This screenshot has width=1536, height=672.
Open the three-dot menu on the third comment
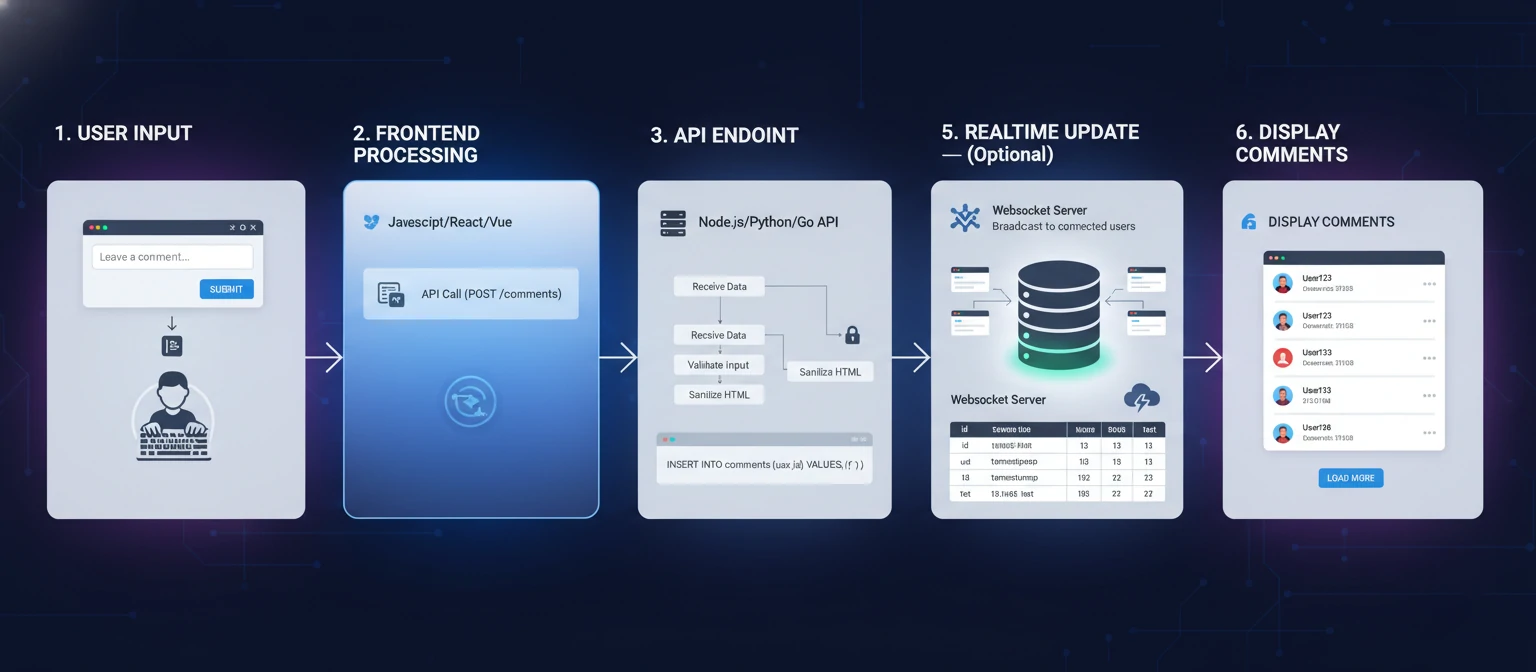1429,358
